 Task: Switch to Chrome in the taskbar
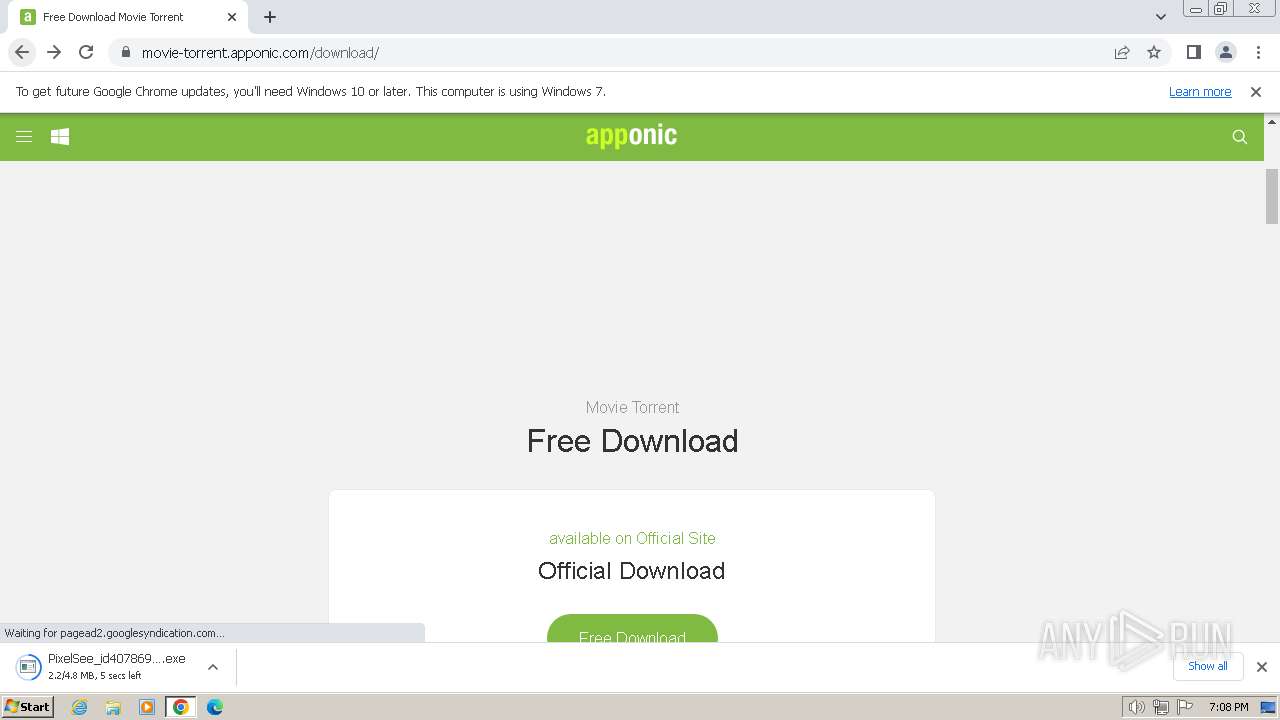pos(181,707)
